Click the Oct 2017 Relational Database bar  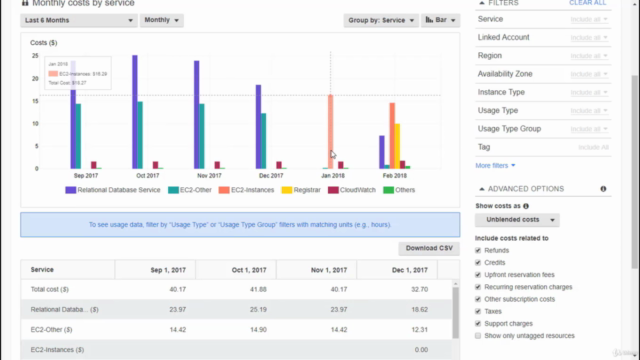pos(135,112)
